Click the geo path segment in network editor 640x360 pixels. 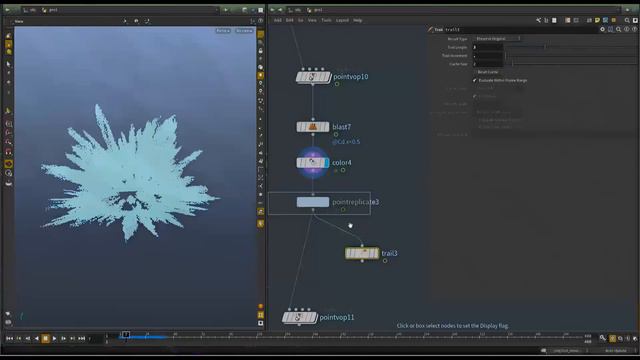(316, 10)
